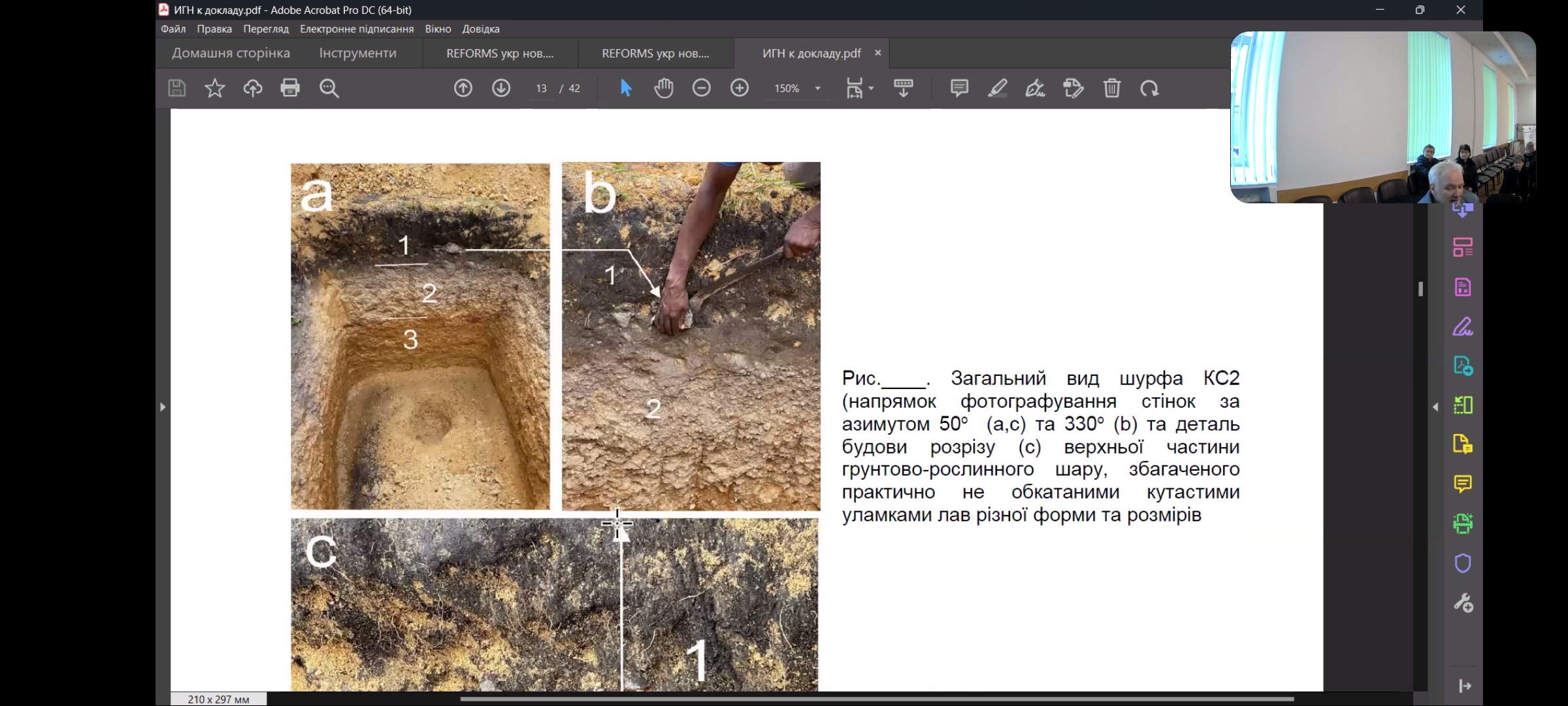The image size is (1568, 706).
Task: Switch to the first REFORMS укр нов tab
Action: (x=500, y=53)
